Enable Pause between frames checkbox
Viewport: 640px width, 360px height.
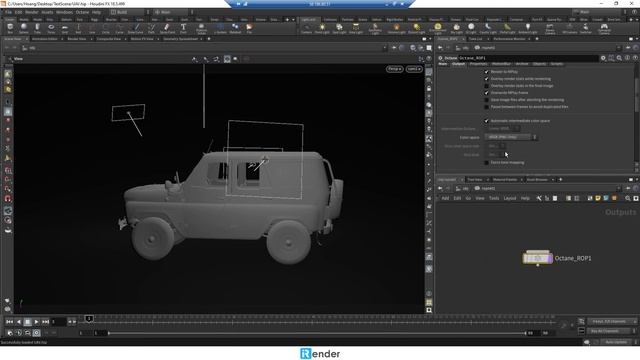[x=486, y=107]
